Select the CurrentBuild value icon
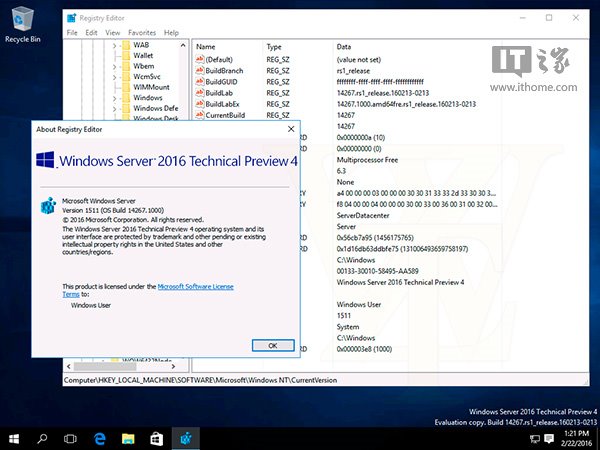600x450 pixels. pos(199,115)
